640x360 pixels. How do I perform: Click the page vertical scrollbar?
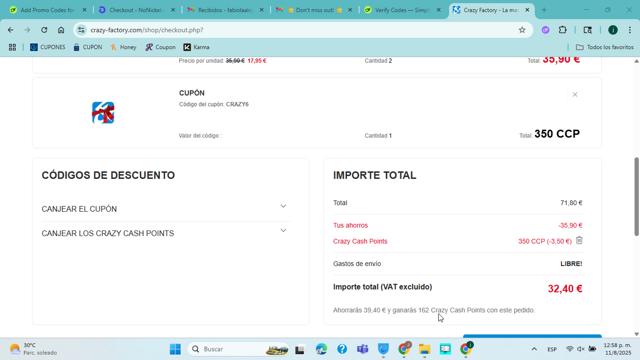click(636, 196)
